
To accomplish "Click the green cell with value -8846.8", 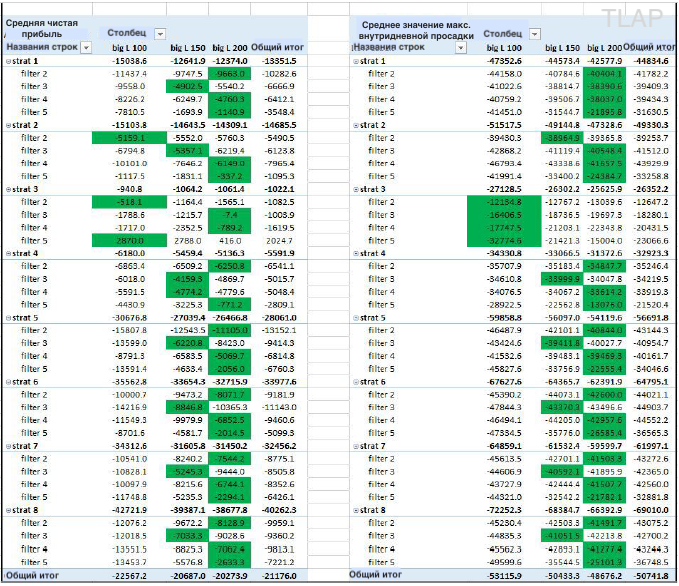I will pyautogui.click(x=188, y=408).
